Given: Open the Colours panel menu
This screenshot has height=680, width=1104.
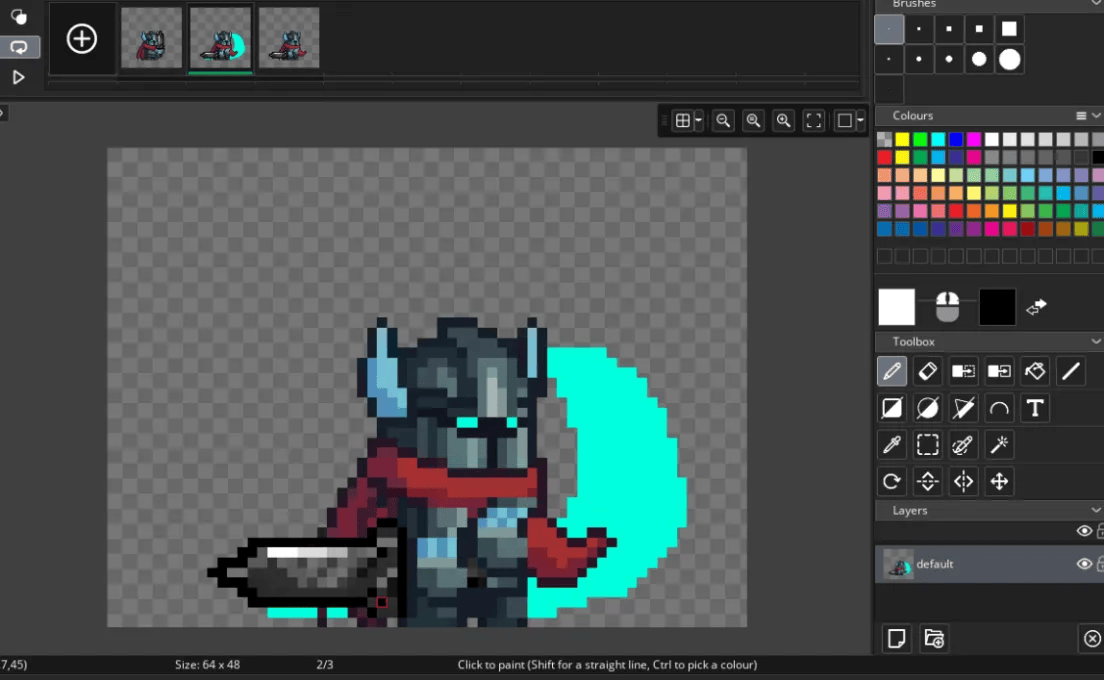Looking at the screenshot, I should coord(1081,115).
